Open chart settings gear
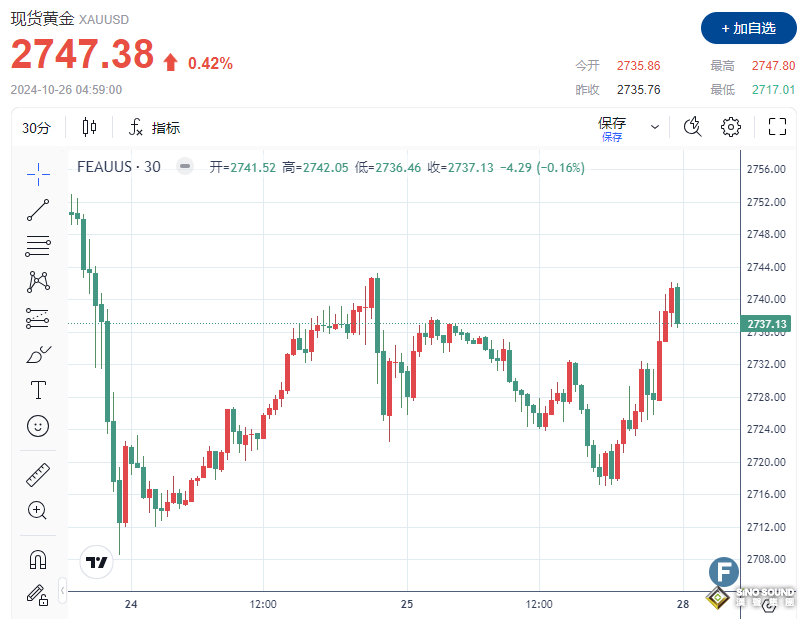 coord(731,127)
